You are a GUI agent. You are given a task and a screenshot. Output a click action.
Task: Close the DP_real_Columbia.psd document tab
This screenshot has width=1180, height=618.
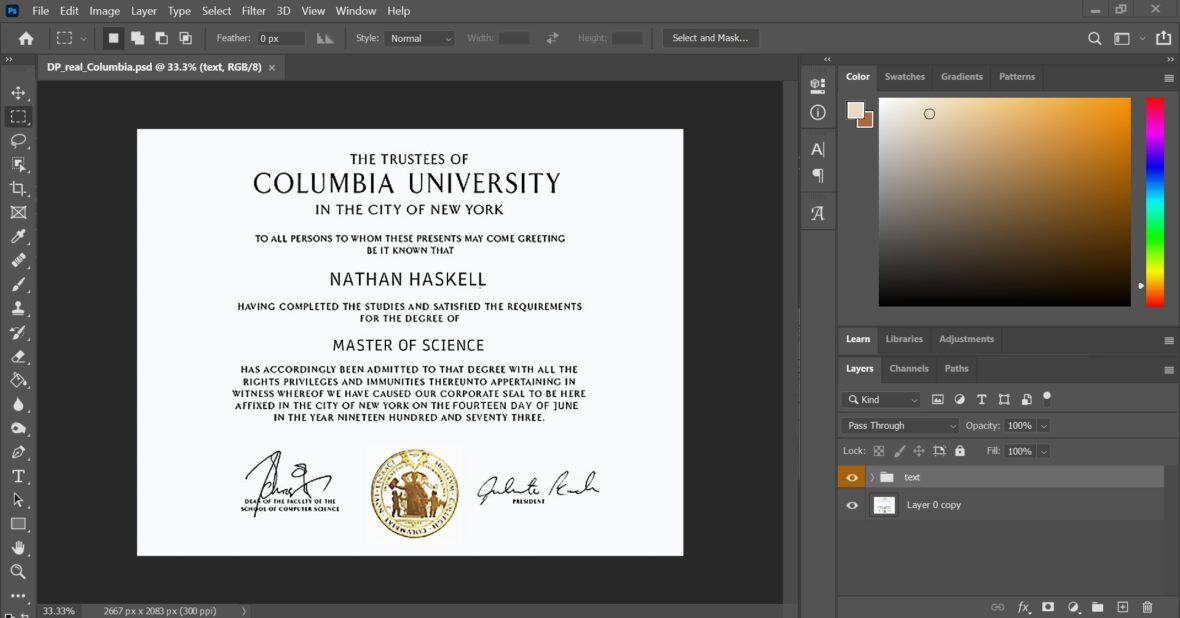coord(272,68)
